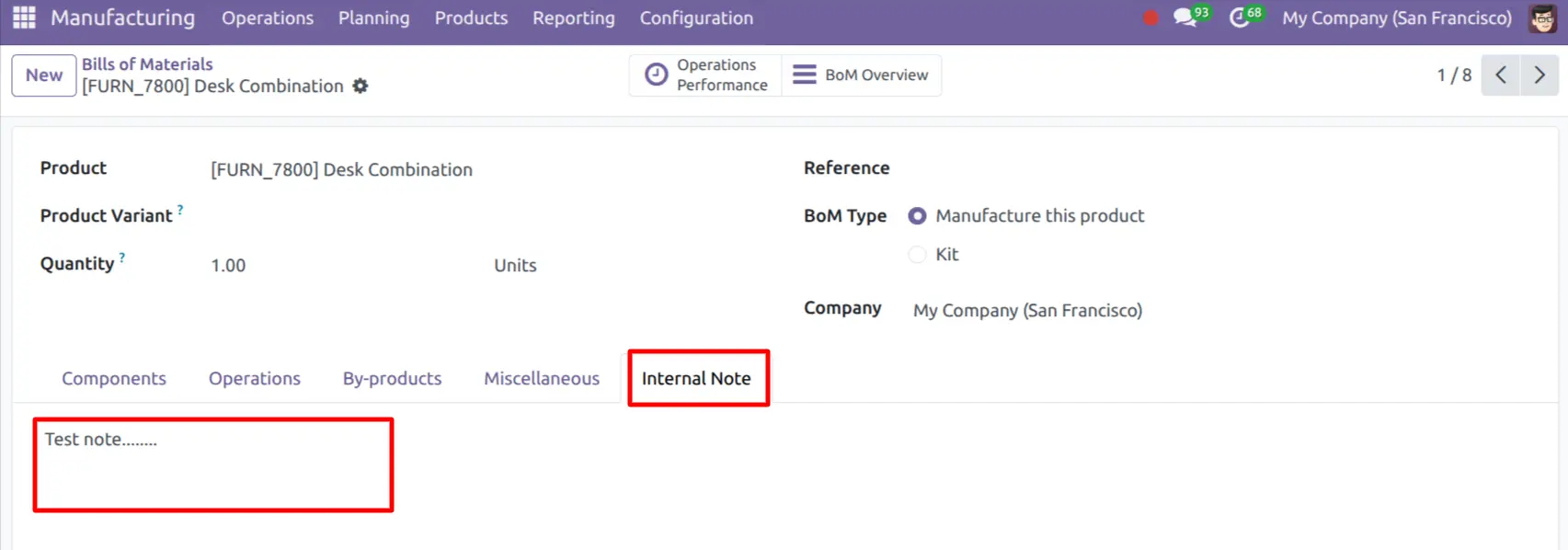The width and height of the screenshot is (1568, 550).
Task: Open the Operations menu in top bar
Action: 268,17
